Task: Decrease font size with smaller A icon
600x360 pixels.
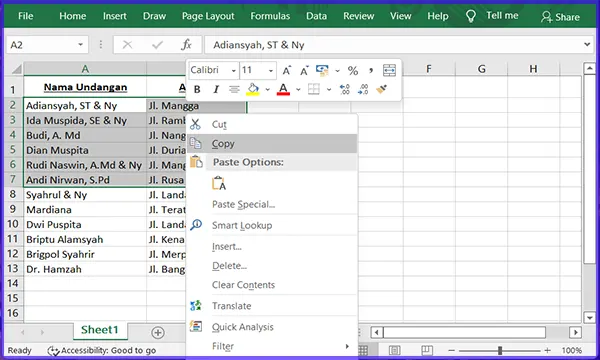Action: [304, 71]
